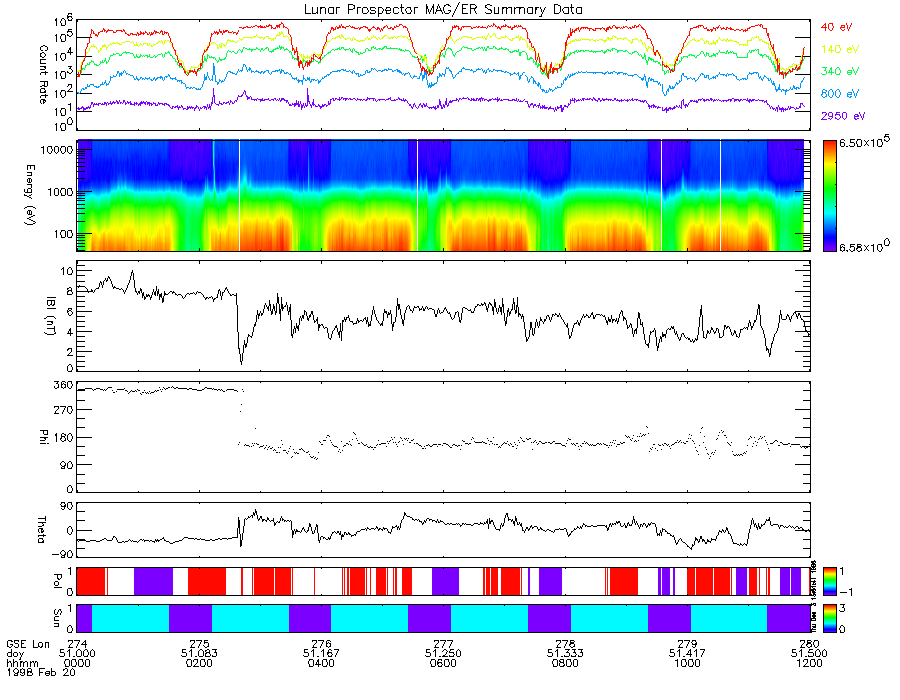The image size is (900, 700).
Task: Select the '2950 eV' legend label
Action: tap(843, 116)
